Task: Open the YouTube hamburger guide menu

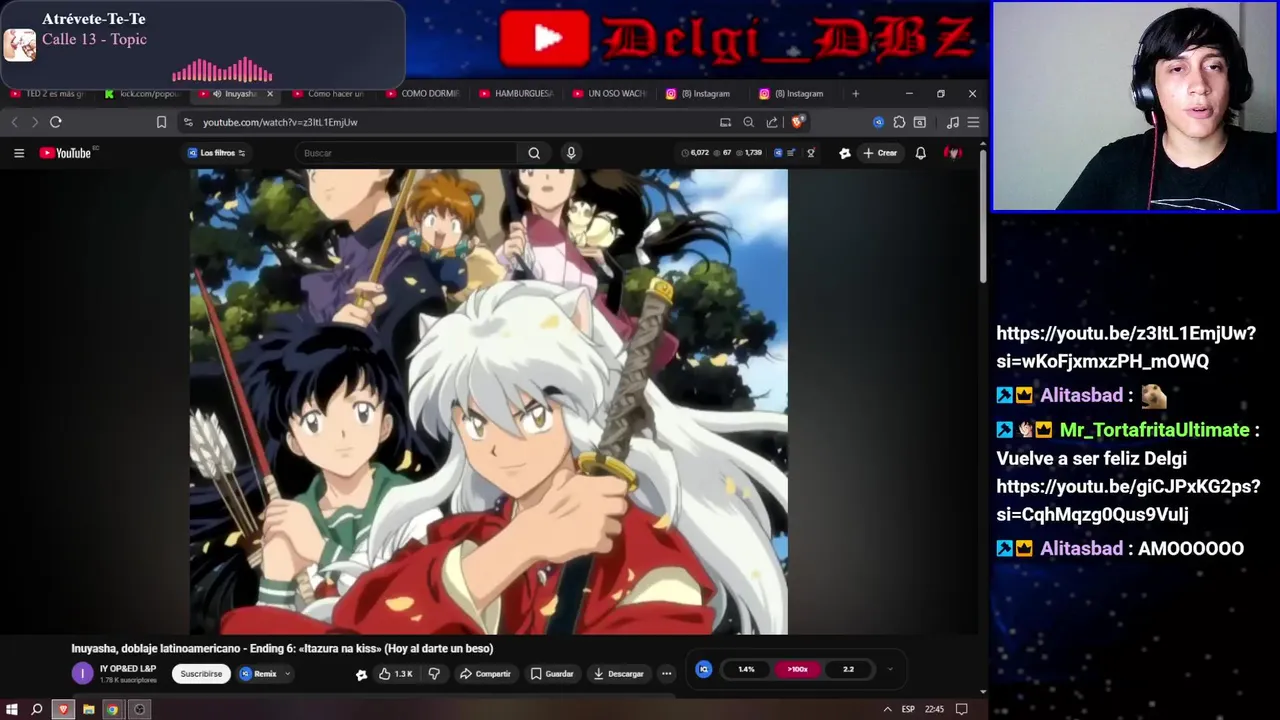Action: coord(19,153)
